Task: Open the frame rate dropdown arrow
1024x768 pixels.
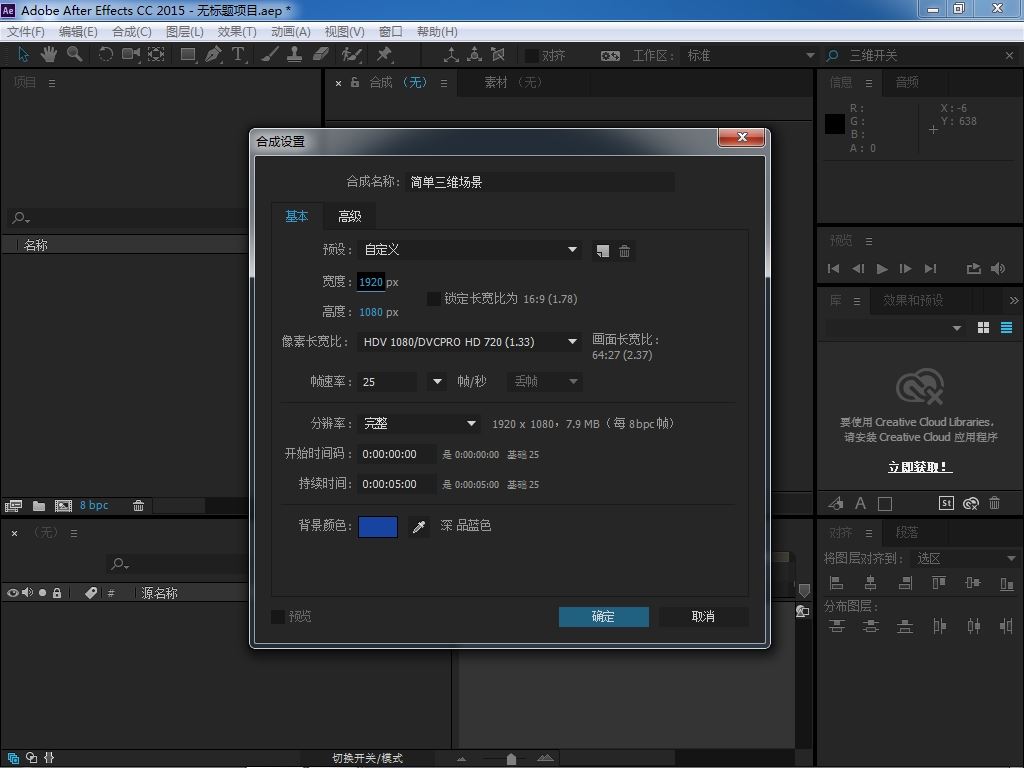Action: [437, 381]
